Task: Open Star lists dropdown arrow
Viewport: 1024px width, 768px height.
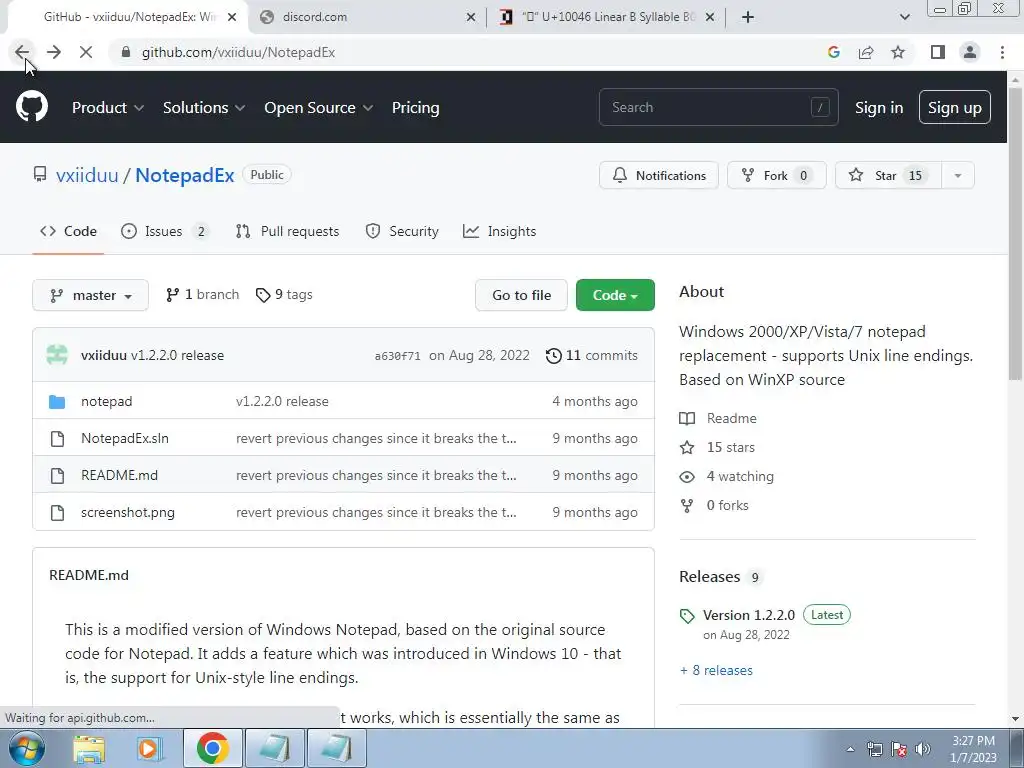Action: point(957,175)
